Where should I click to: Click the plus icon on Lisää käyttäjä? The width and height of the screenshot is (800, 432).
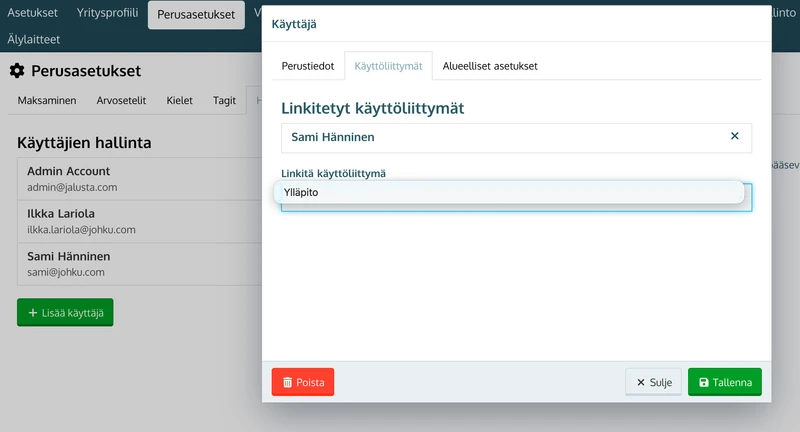click(x=33, y=312)
